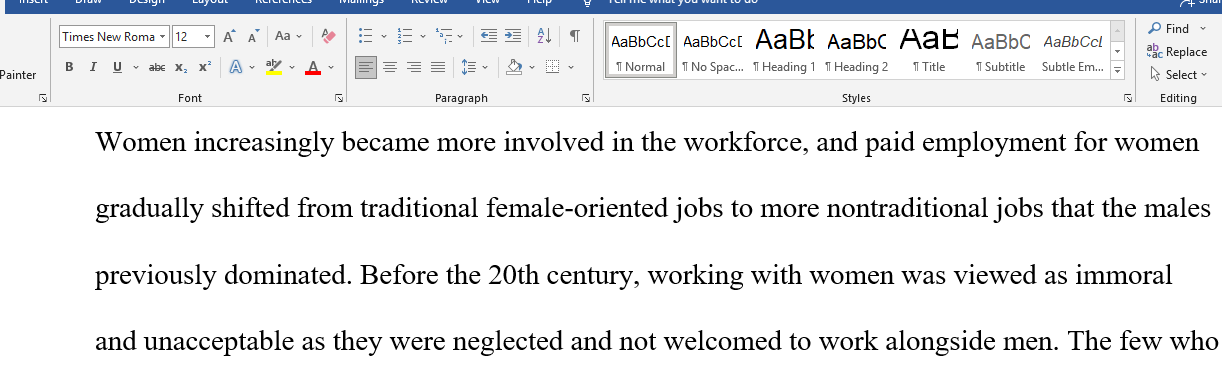The image size is (1222, 375).
Task: Open Text Effects and Typography
Action: click(x=236, y=68)
